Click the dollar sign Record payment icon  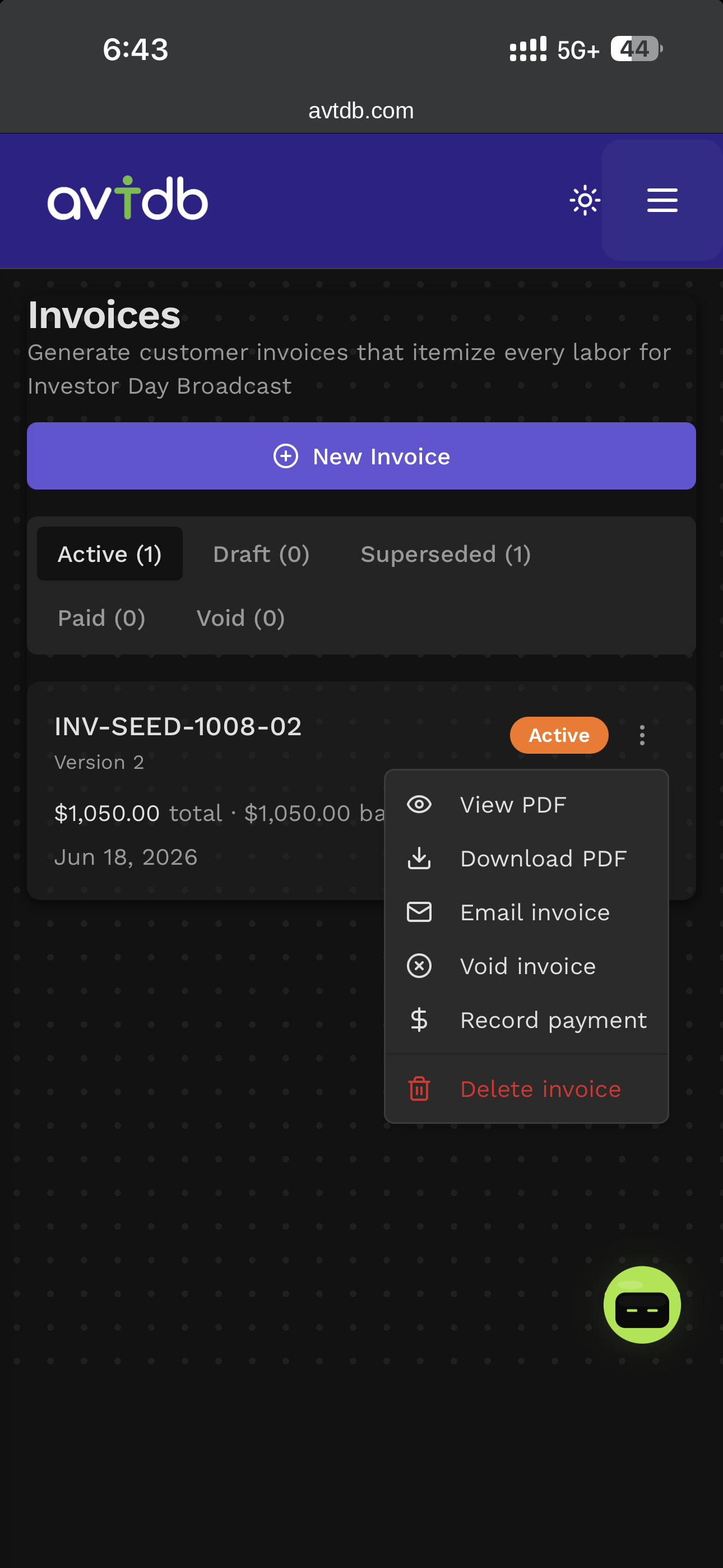click(x=419, y=1020)
